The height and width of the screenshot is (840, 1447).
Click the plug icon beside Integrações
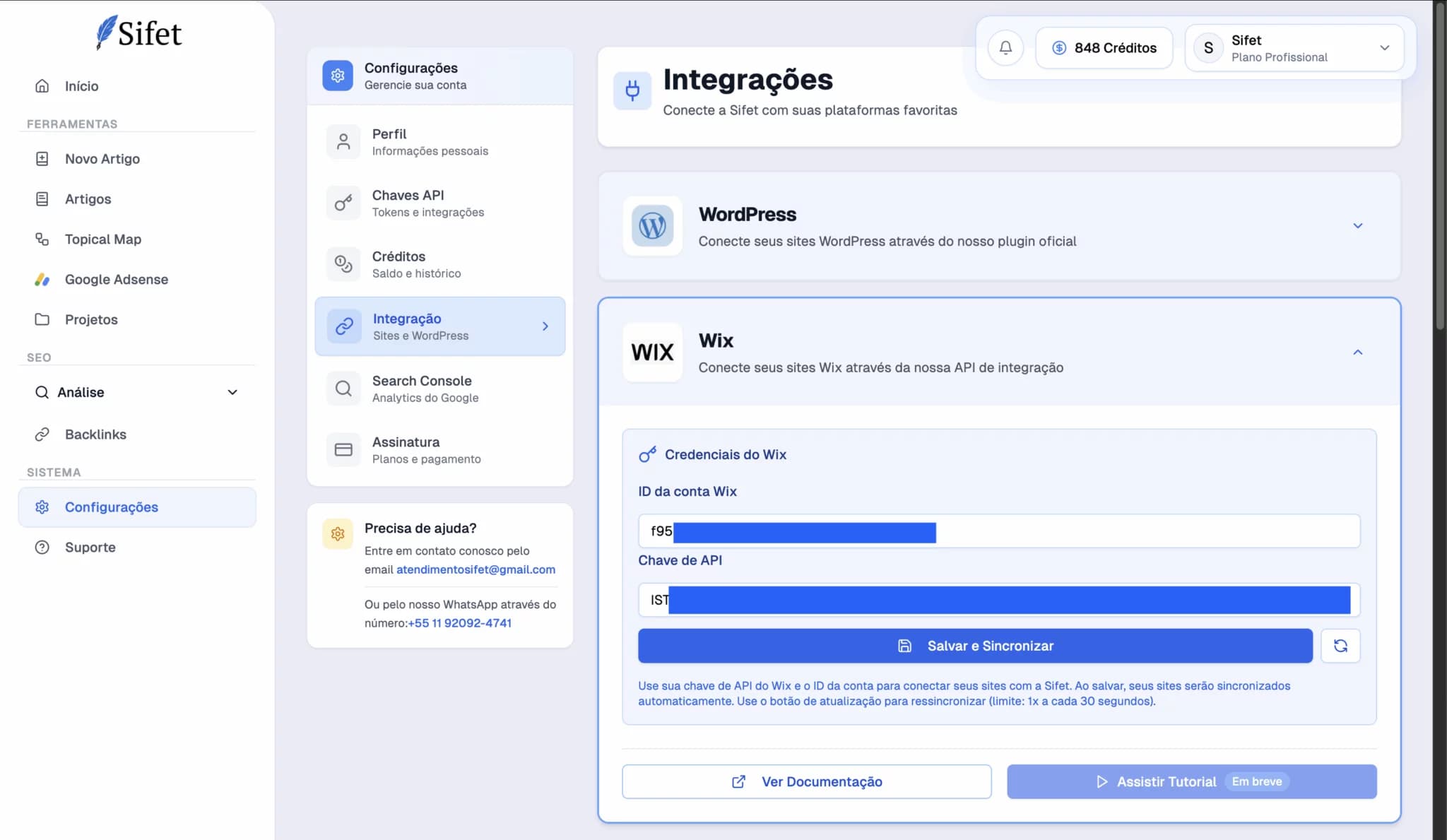[632, 91]
